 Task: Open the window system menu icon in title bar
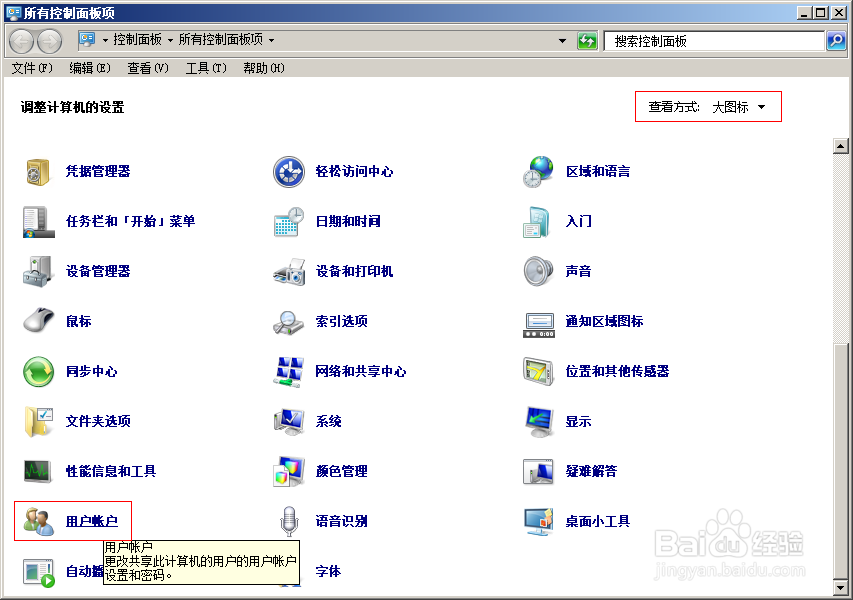pyautogui.click(x=13, y=13)
